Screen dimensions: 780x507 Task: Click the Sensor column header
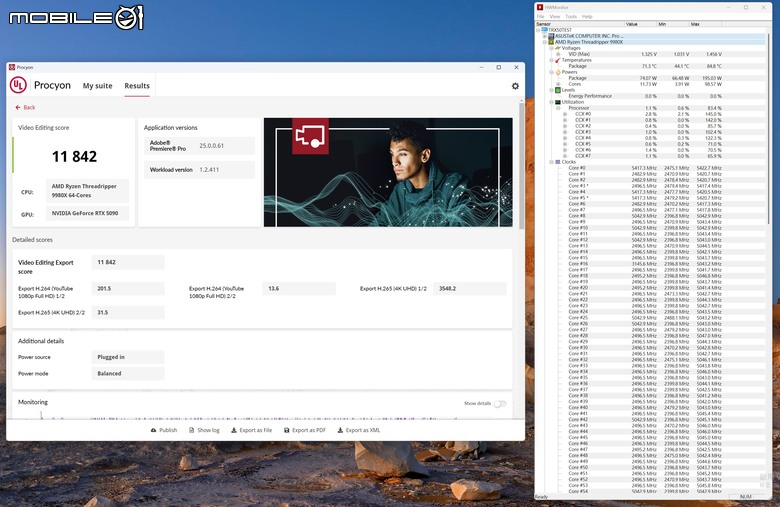(x=580, y=24)
